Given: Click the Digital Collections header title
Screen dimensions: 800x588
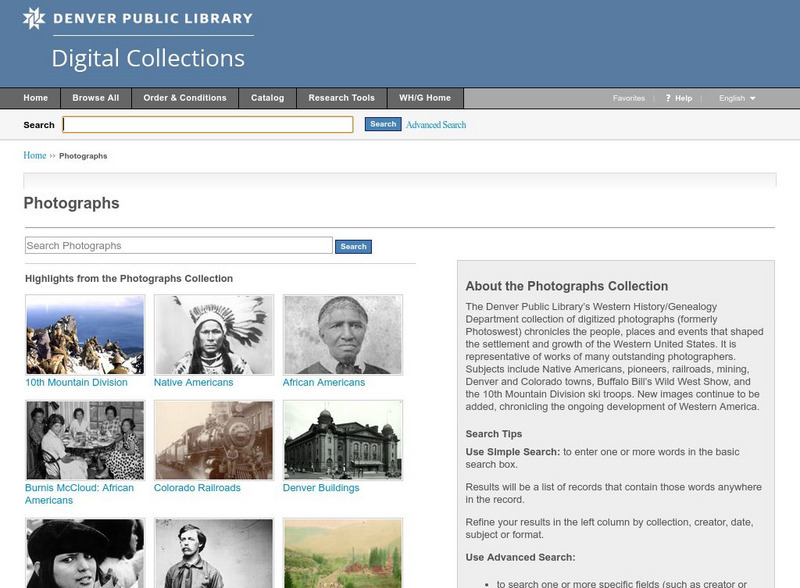Looking at the screenshot, I should 148,58.
